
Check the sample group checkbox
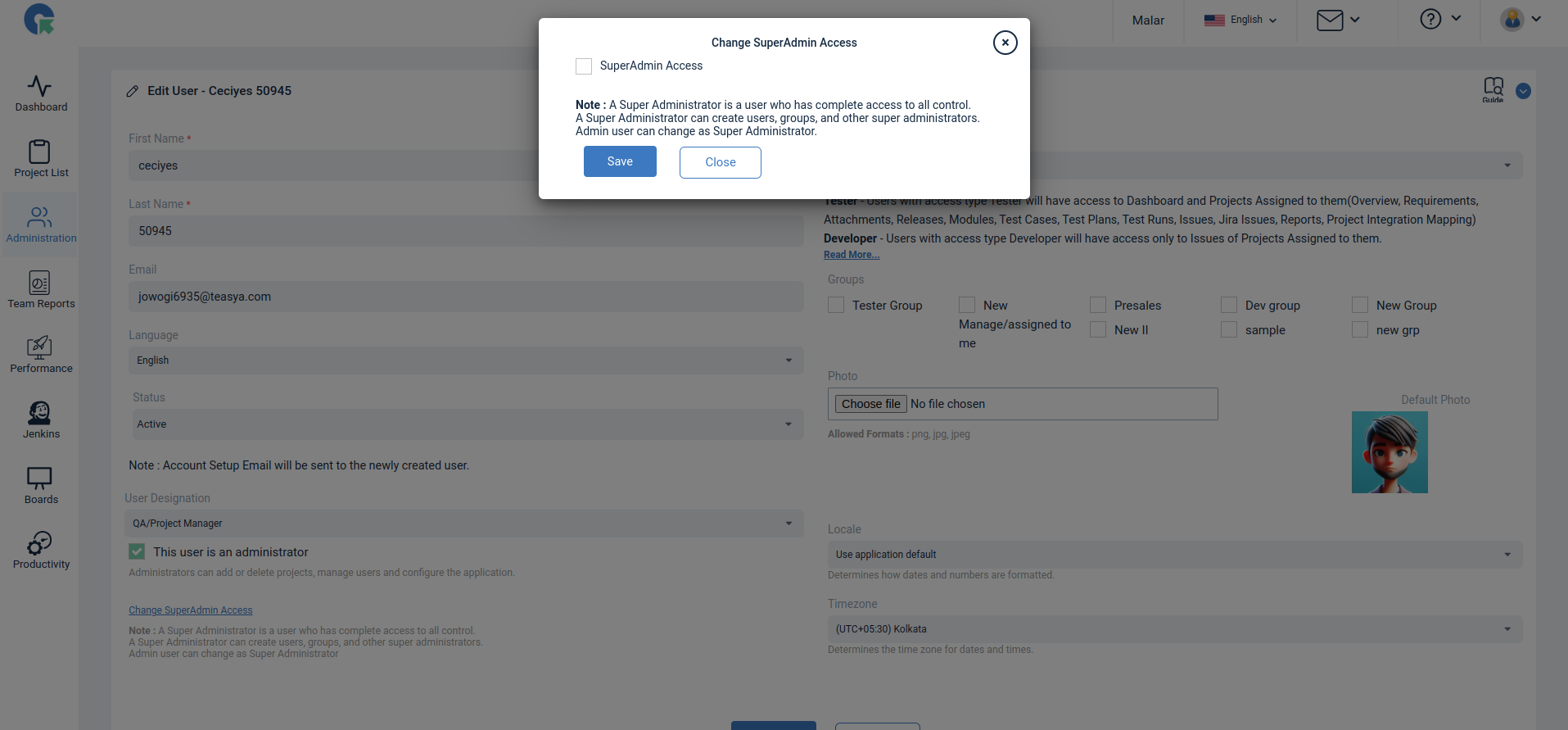[x=1229, y=329]
